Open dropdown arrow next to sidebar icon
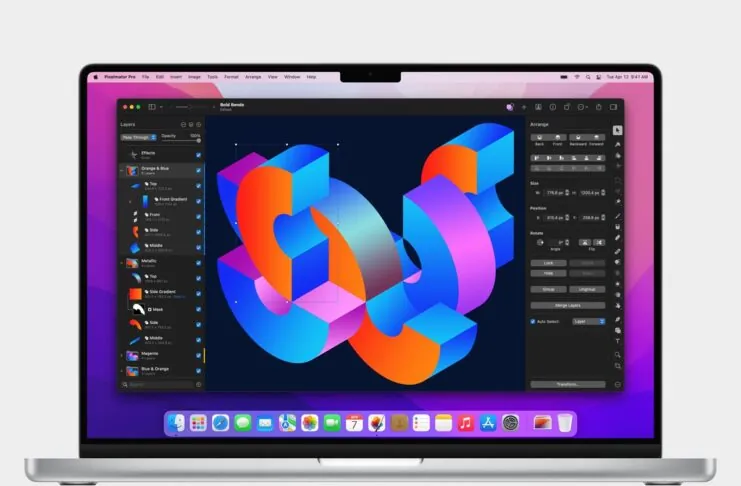 (161, 107)
